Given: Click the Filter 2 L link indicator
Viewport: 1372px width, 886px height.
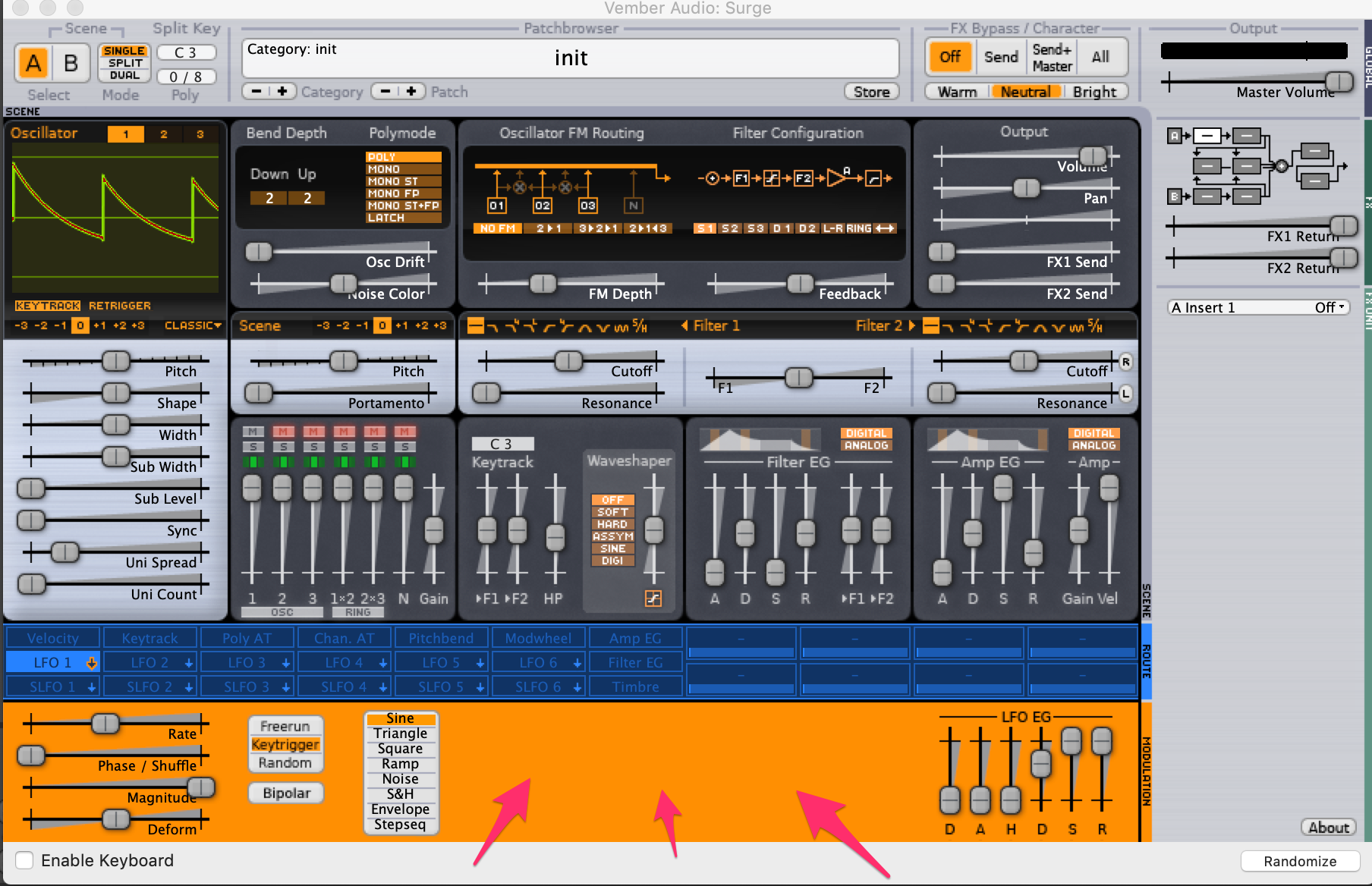Looking at the screenshot, I should tap(1126, 393).
